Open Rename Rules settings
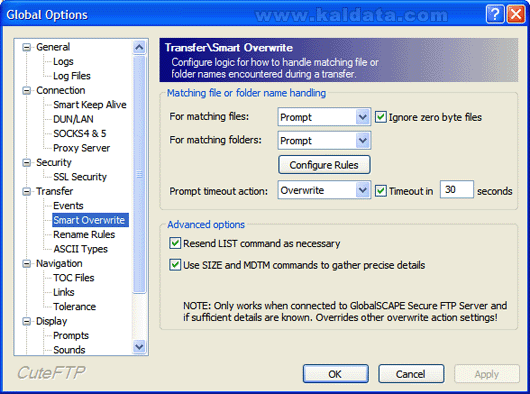This screenshot has width=530, height=394. tap(84, 235)
